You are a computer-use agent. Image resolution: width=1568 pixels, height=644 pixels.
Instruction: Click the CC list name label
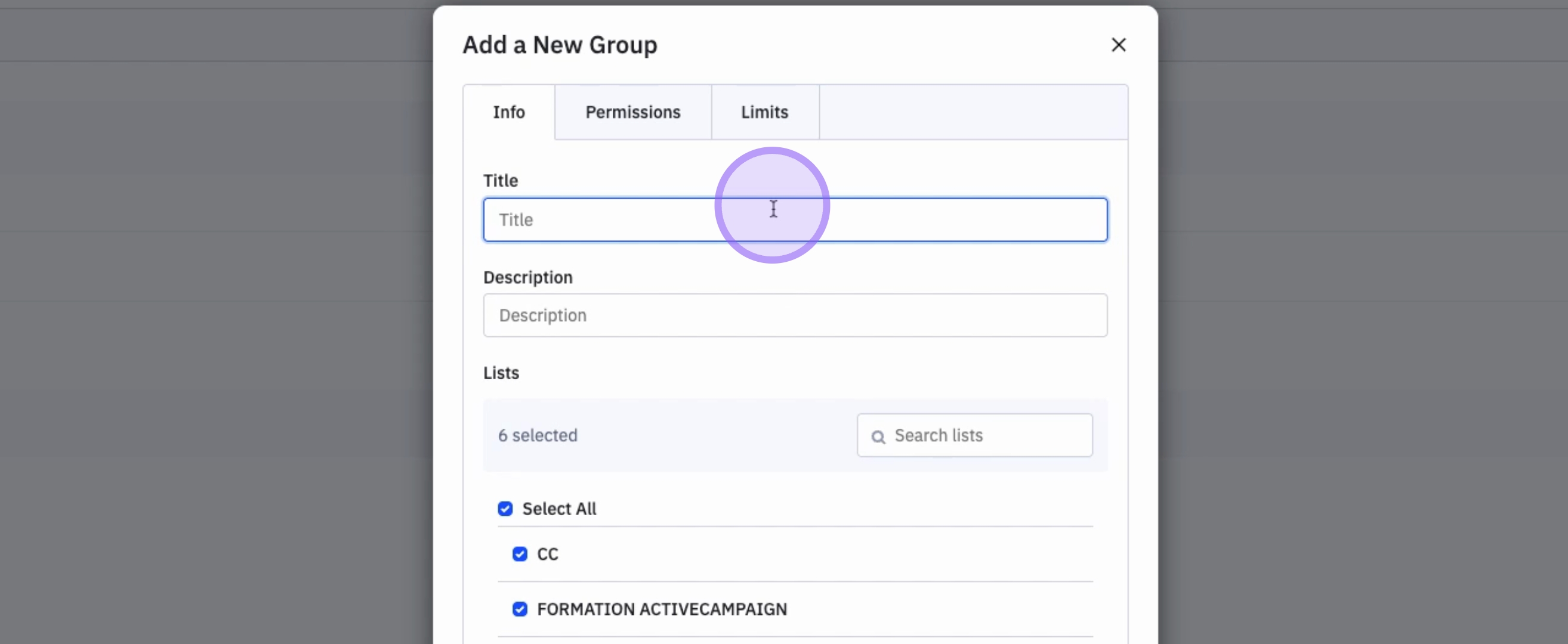pos(547,555)
